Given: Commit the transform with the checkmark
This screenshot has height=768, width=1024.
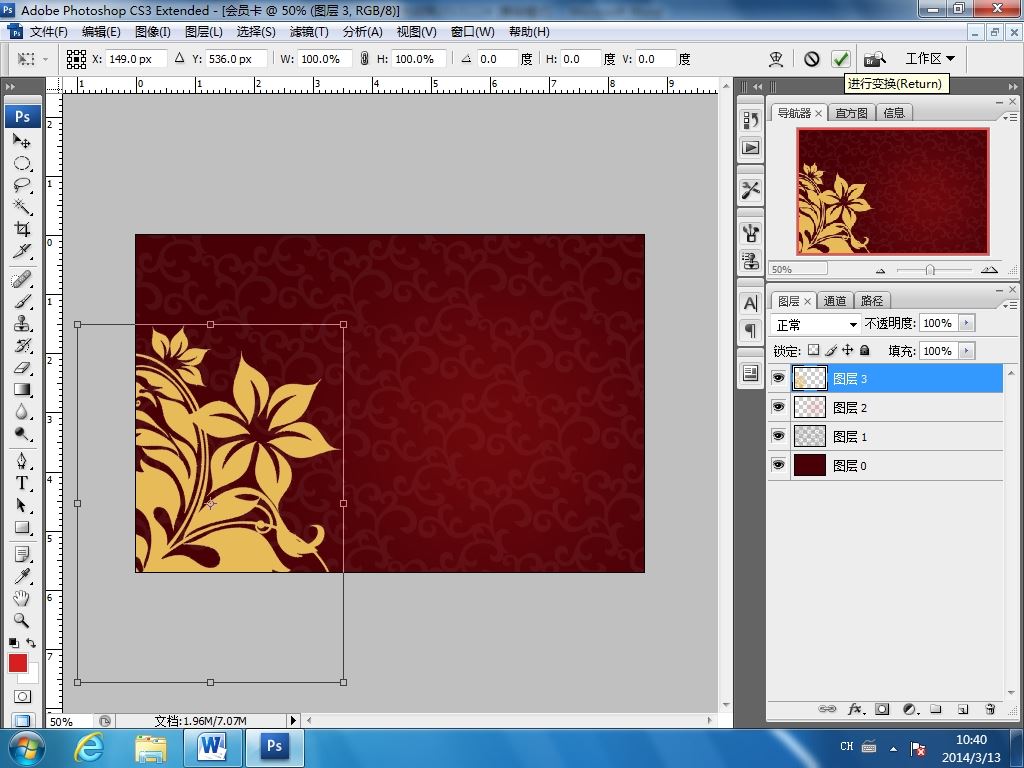Looking at the screenshot, I should coord(840,59).
